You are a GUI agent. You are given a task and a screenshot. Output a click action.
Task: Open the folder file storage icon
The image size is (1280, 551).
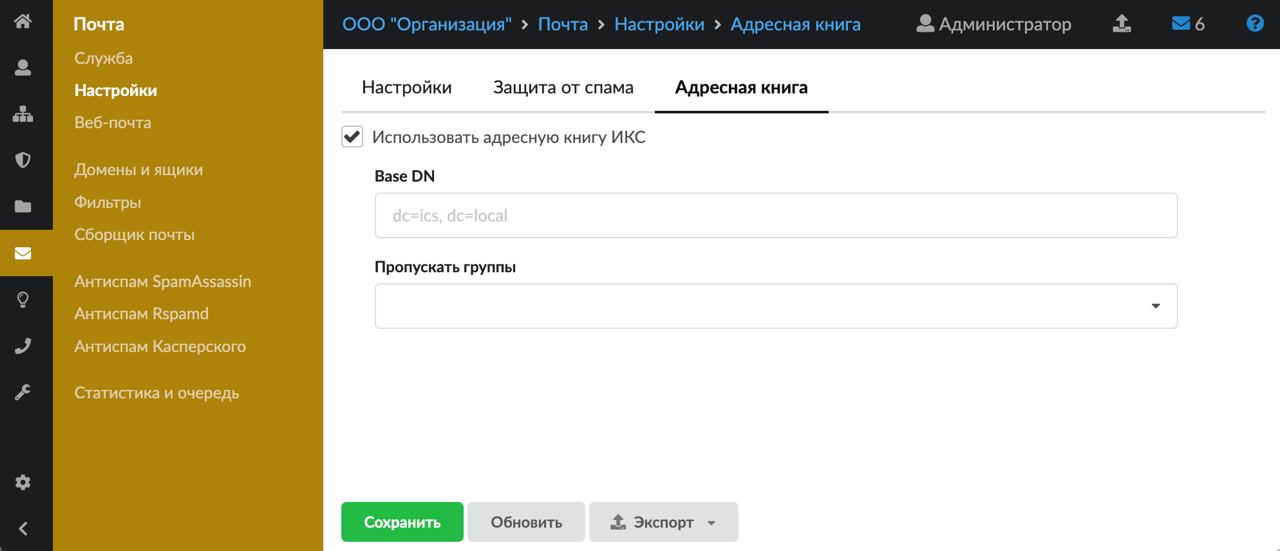click(22, 207)
